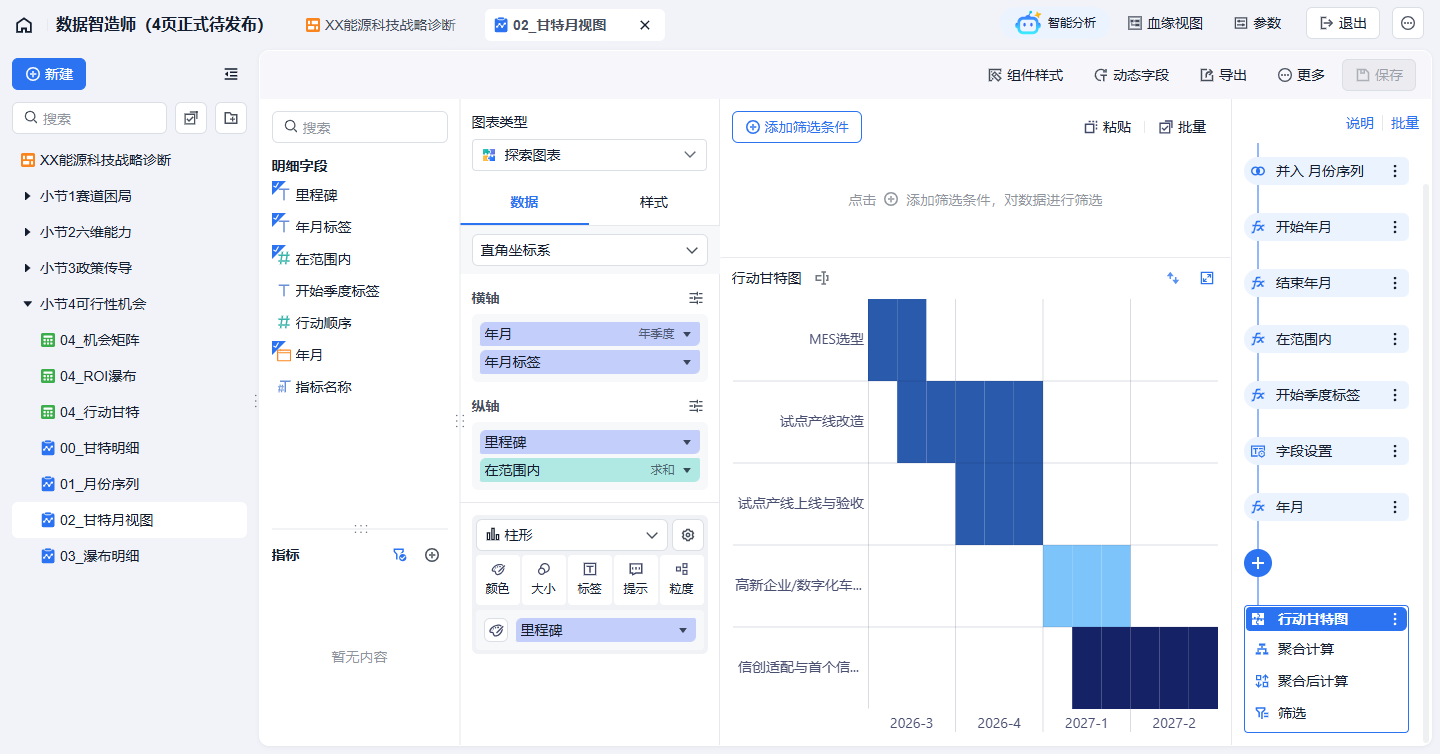
Task: Click the light blue 高新企业 gantt bar
Action: point(1087,586)
